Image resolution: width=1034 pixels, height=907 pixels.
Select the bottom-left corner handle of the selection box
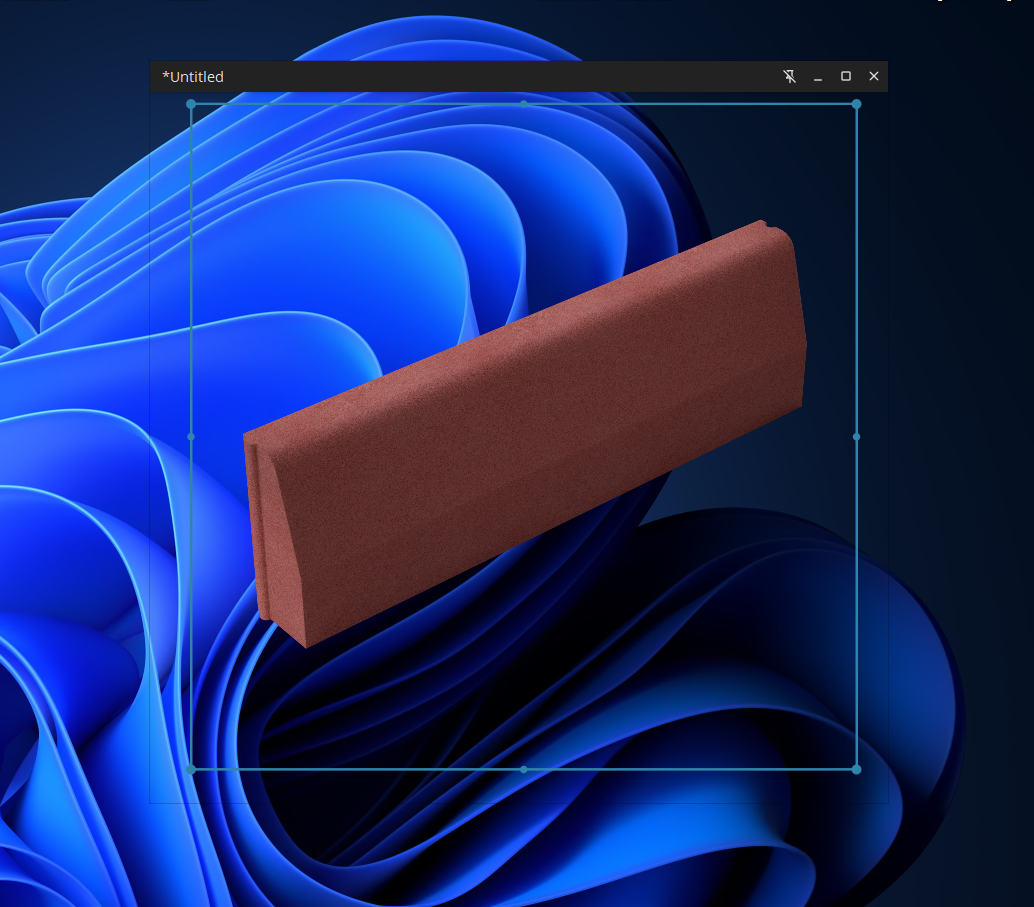coord(191,769)
